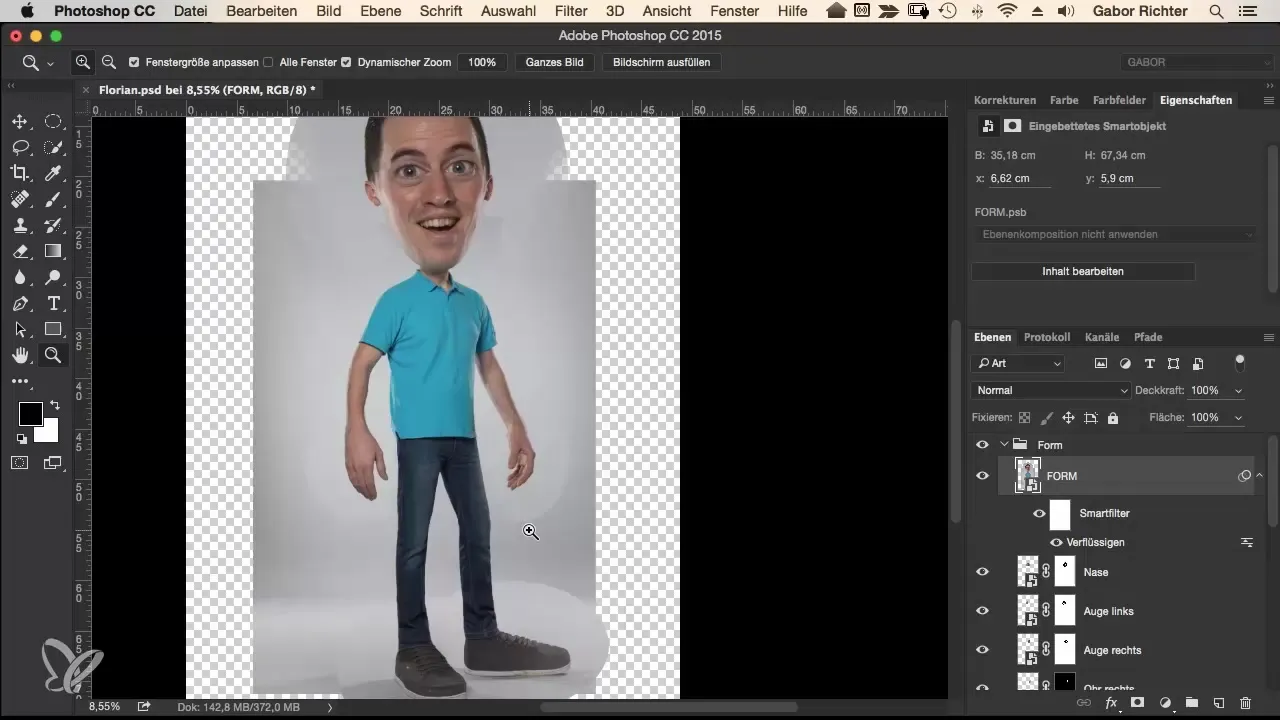Select the Path Selection tool
The width and height of the screenshot is (1280, 720).
pos(20,329)
